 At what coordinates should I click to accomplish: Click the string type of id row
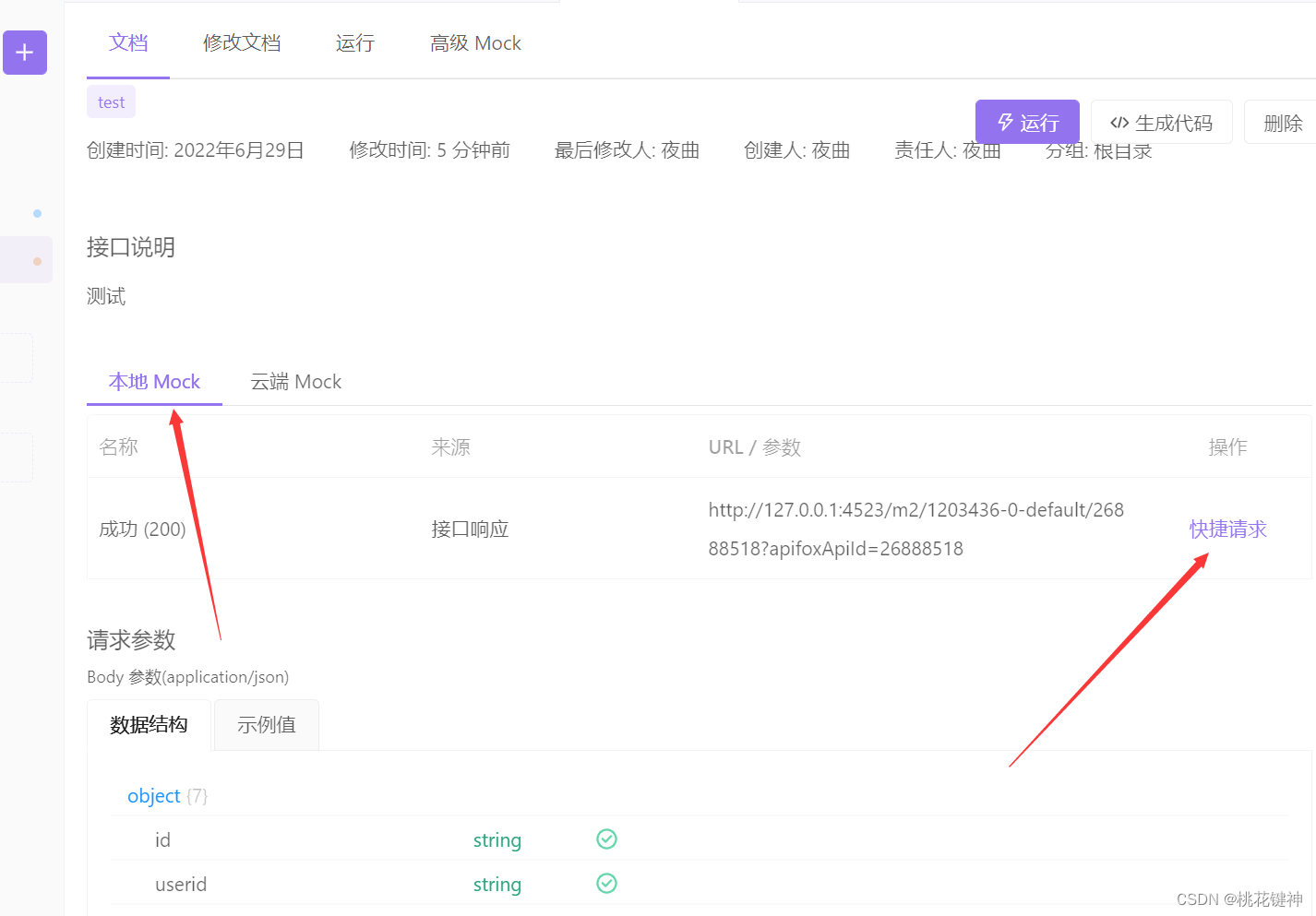pyautogui.click(x=497, y=840)
